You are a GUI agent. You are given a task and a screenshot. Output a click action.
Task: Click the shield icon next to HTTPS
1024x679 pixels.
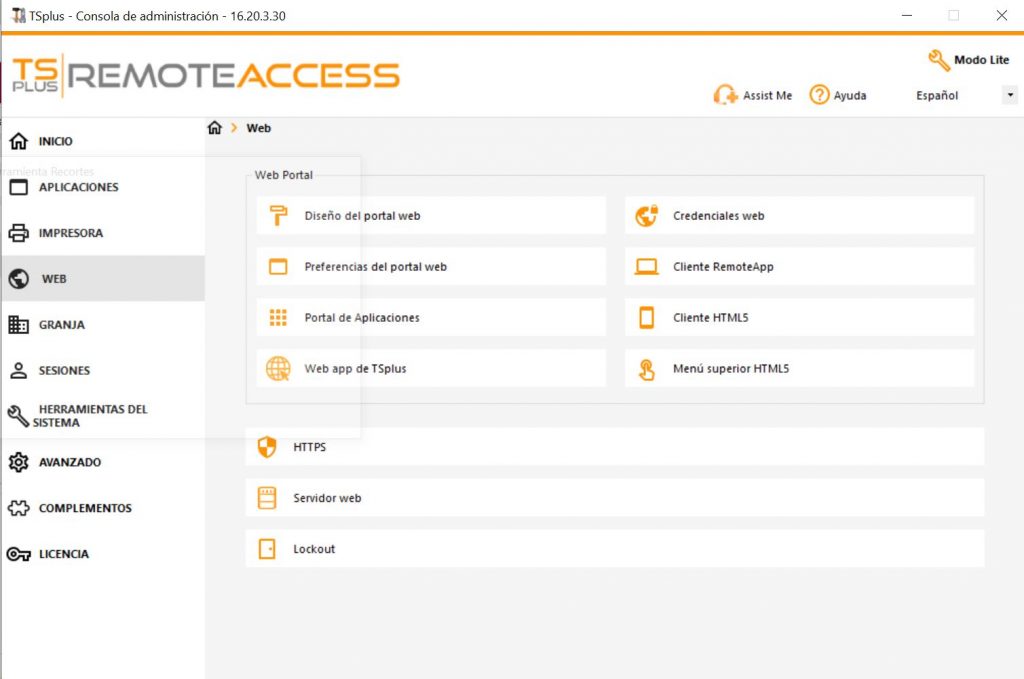point(267,447)
